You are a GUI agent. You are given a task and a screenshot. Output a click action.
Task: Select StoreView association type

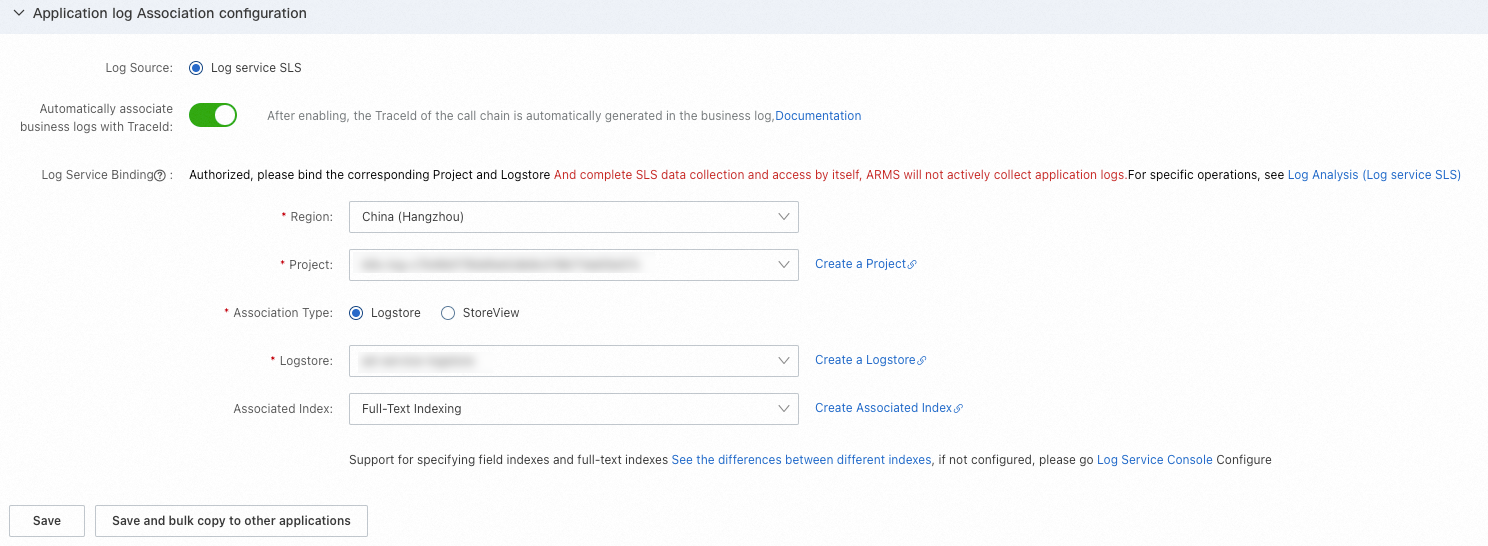tap(448, 313)
